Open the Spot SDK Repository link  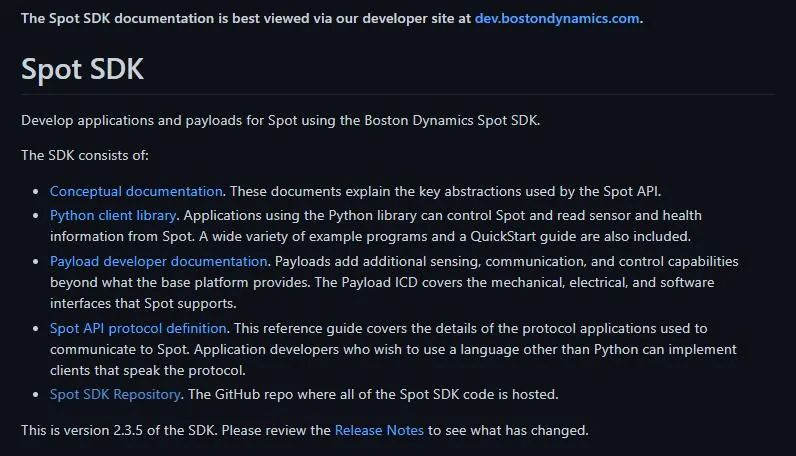pos(115,394)
